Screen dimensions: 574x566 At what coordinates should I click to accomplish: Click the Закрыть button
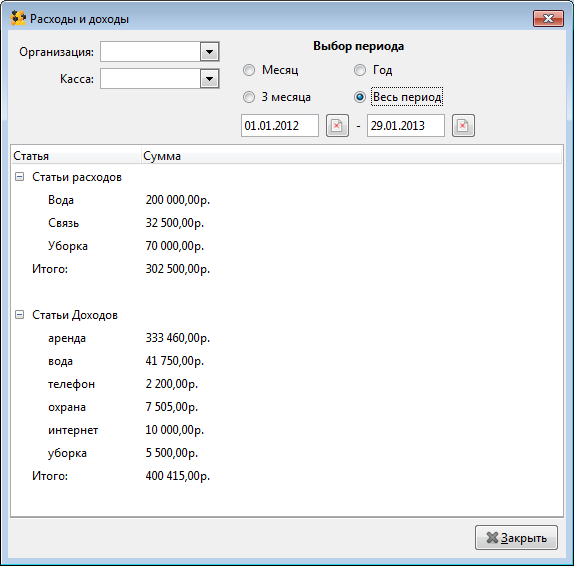point(516,537)
